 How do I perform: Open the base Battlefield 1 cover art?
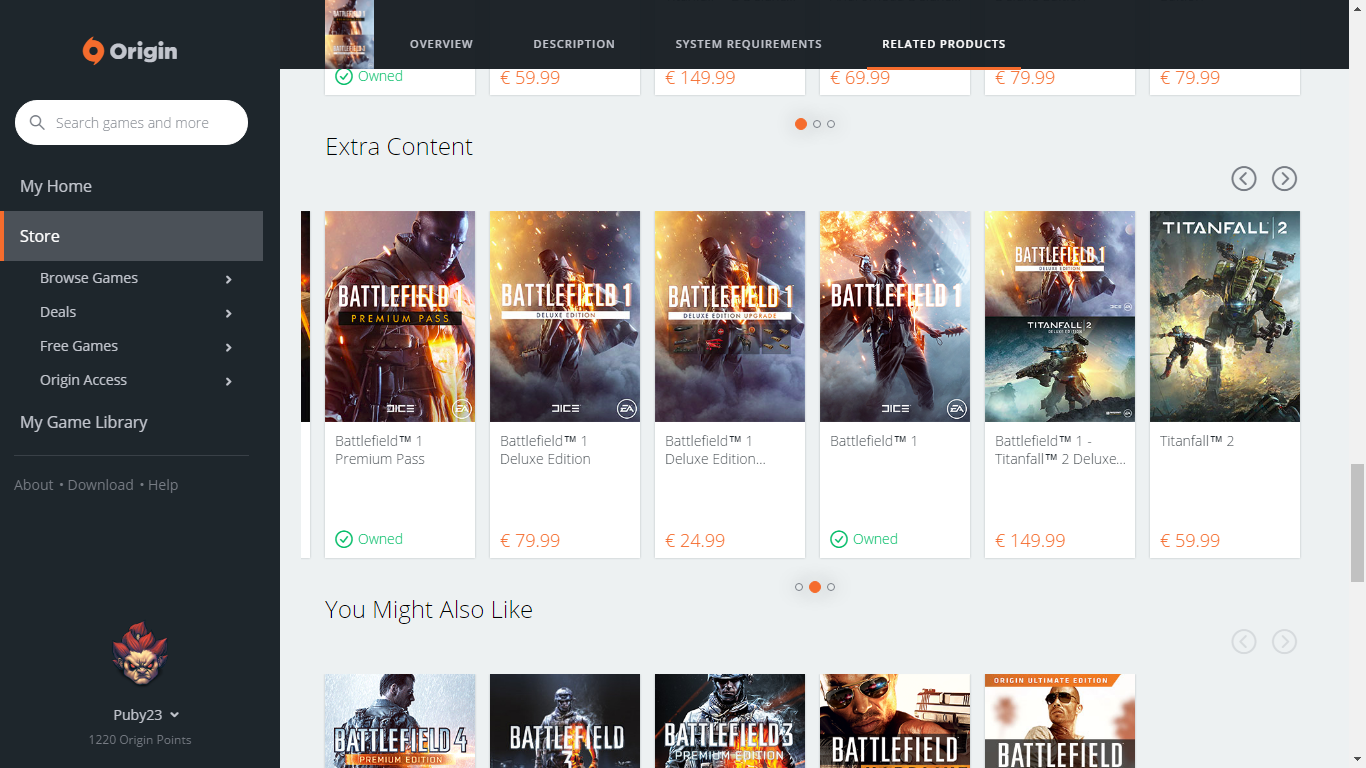(895, 316)
